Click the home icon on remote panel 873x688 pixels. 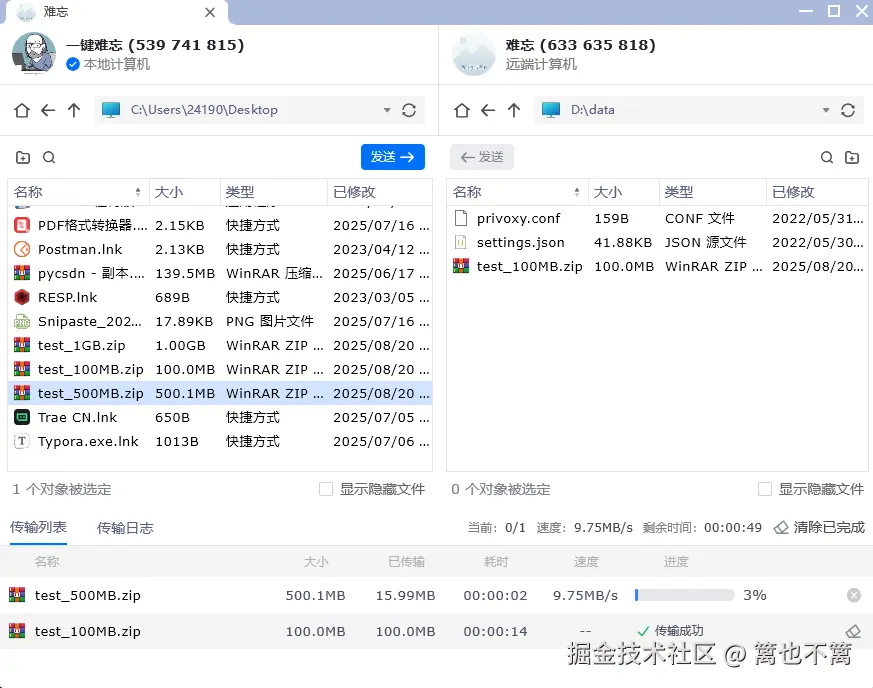(x=461, y=110)
